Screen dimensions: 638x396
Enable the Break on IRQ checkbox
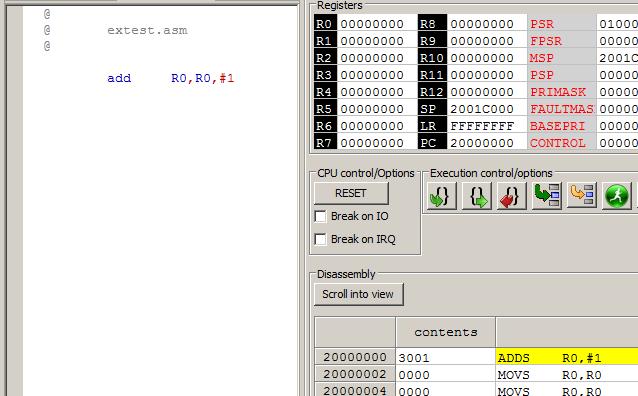tap(321, 239)
